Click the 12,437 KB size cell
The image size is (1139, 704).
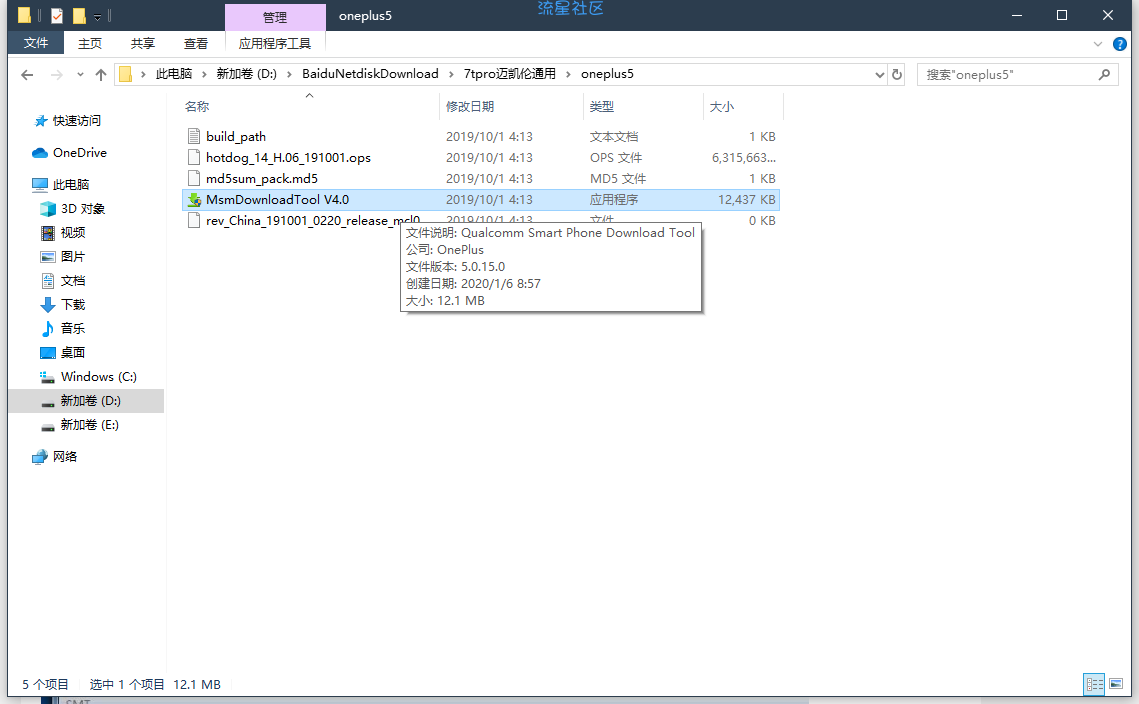(747, 200)
